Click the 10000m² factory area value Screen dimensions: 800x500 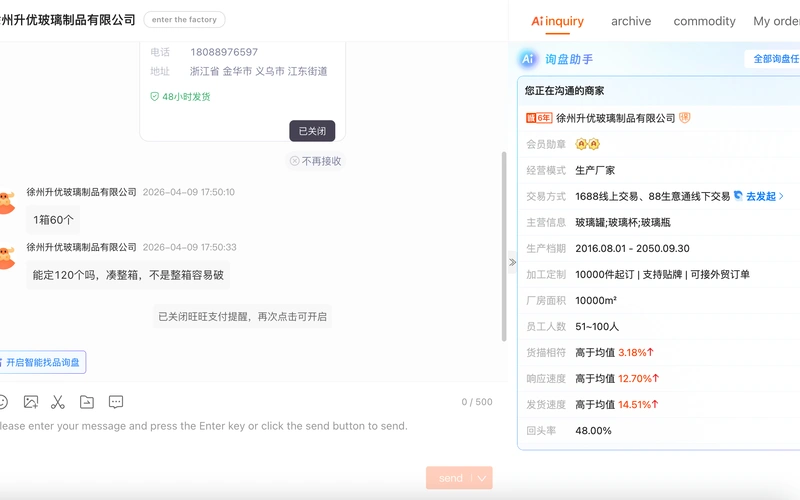[596, 301]
